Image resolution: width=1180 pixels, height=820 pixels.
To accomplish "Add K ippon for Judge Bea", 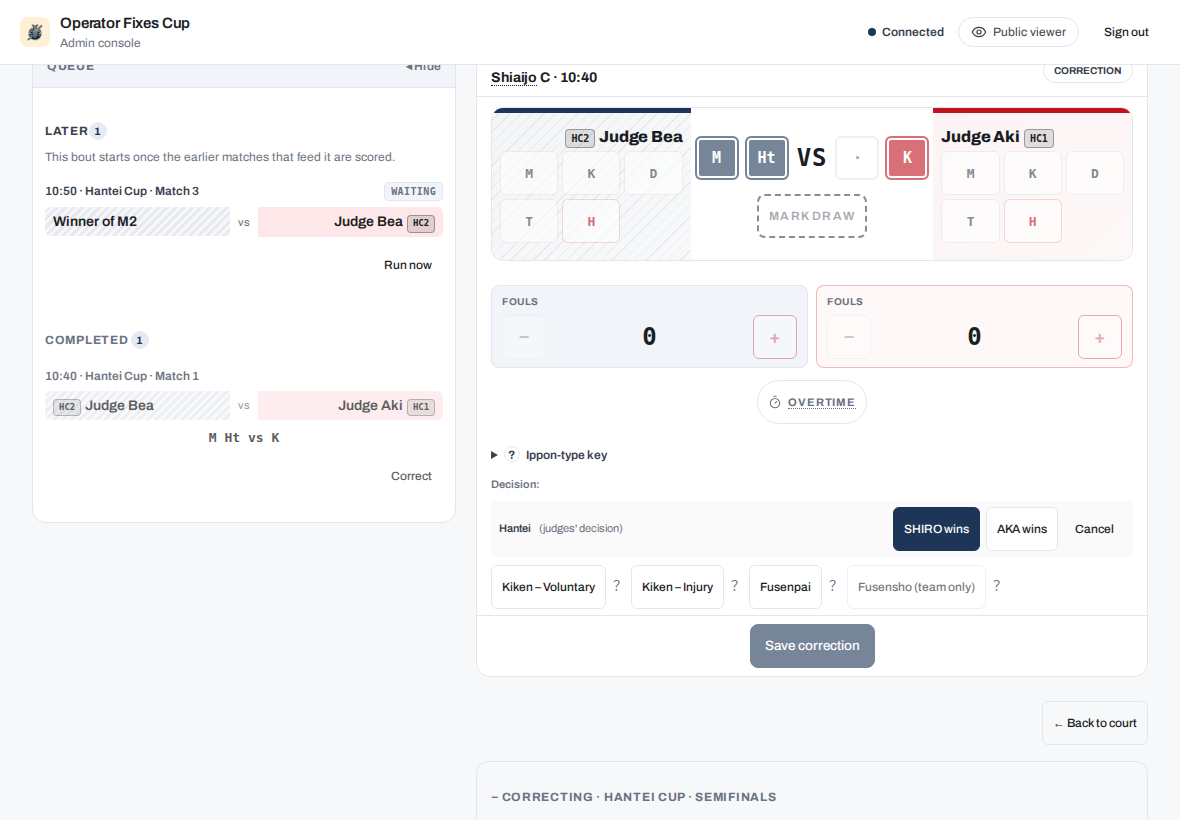I will click(591, 173).
